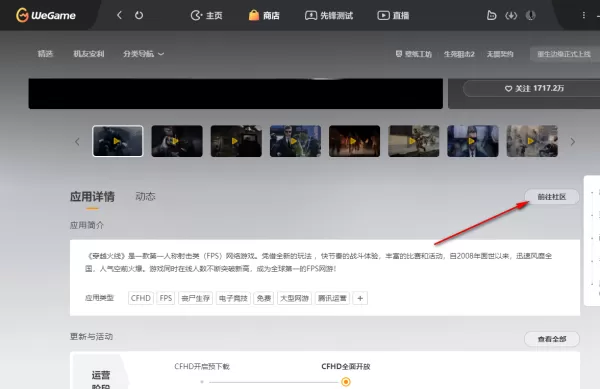Click the 电子竞技 tag

(x=233, y=298)
